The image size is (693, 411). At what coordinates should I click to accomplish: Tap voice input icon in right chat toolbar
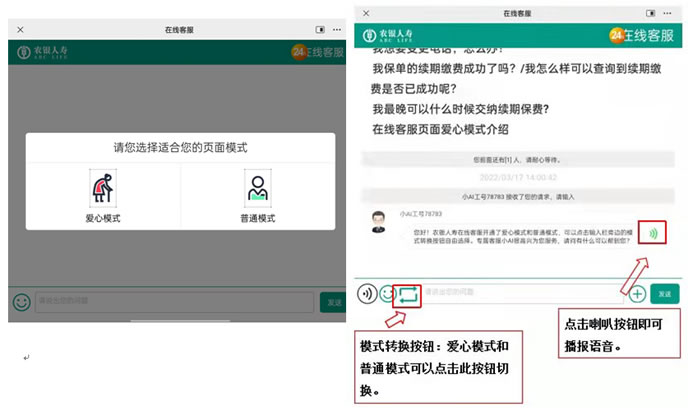[x=368, y=294]
